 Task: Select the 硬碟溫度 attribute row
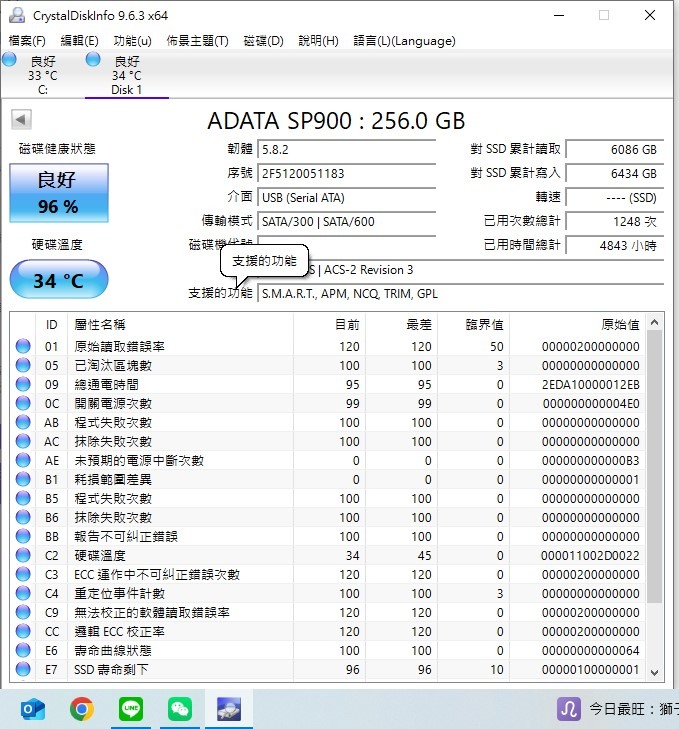[x=328, y=555]
